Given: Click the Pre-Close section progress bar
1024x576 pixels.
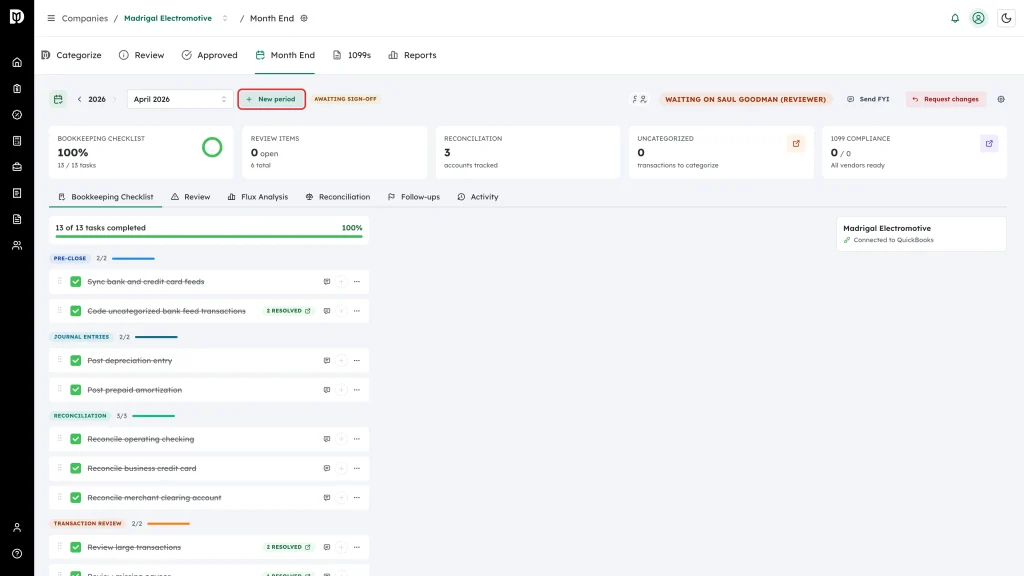Looking at the screenshot, I should (133, 259).
